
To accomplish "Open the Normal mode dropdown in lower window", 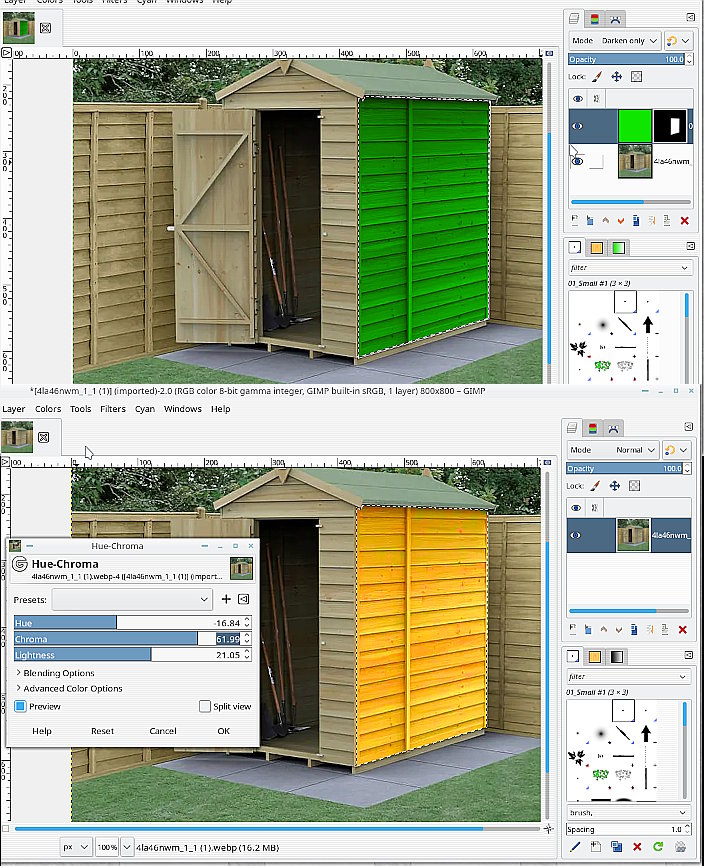I will [612, 450].
